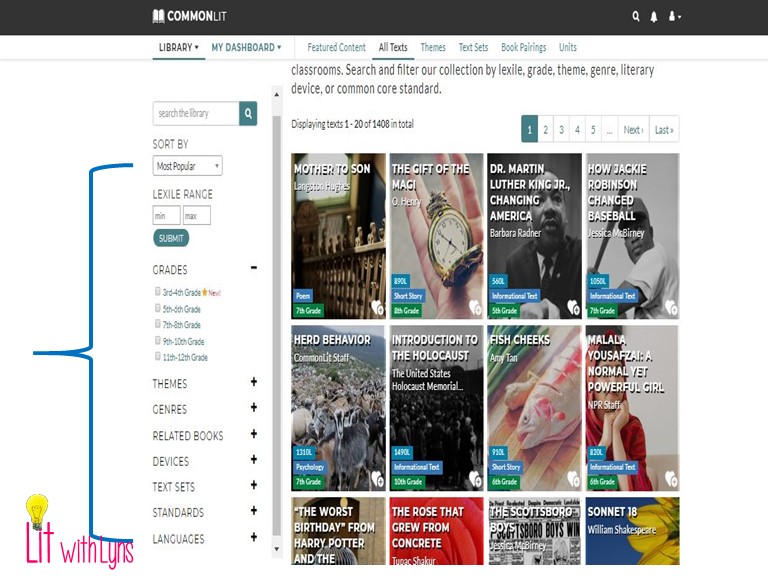Switch to the Text Sets tab
The width and height of the screenshot is (768, 576).
pos(473,47)
